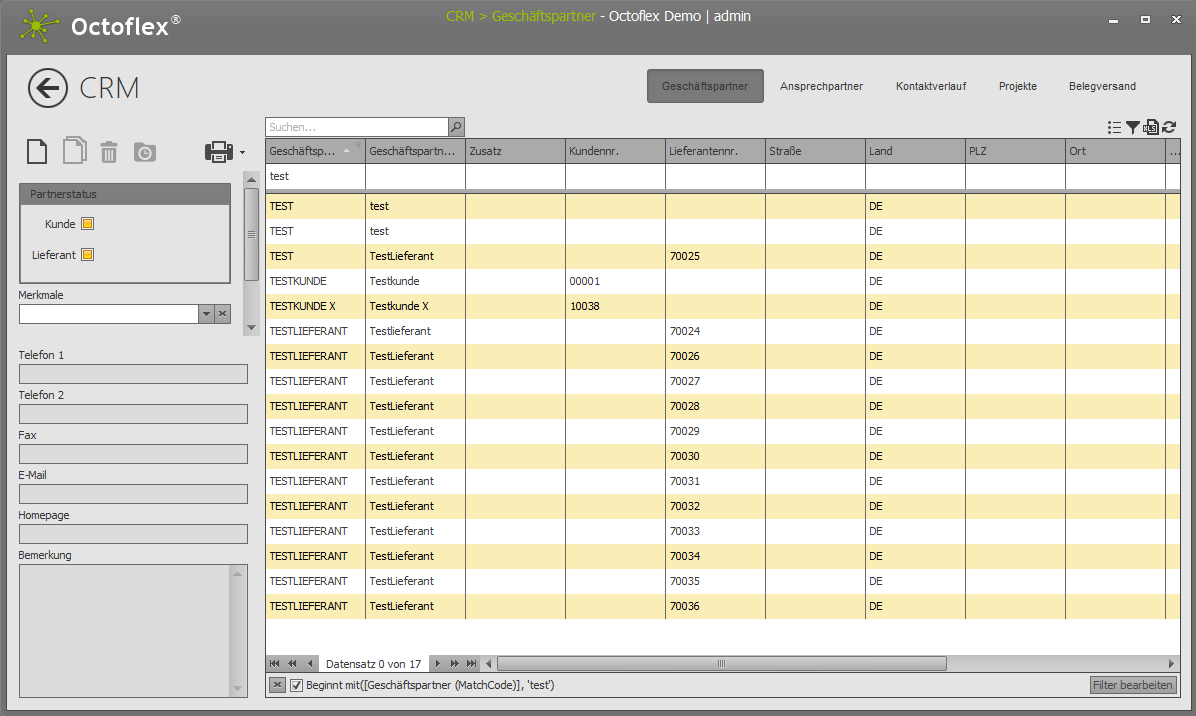1196x716 pixels.
Task: Open the column chooser list icon
Action: pyautogui.click(x=1115, y=127)
